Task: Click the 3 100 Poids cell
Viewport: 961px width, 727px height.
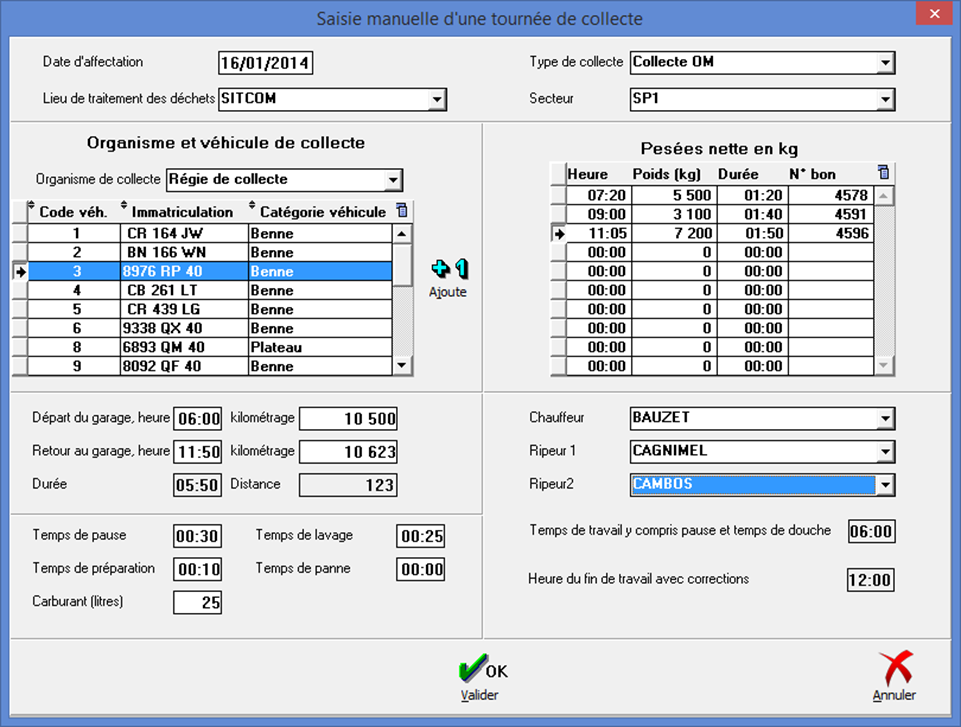Action: [x=675, y=214]
